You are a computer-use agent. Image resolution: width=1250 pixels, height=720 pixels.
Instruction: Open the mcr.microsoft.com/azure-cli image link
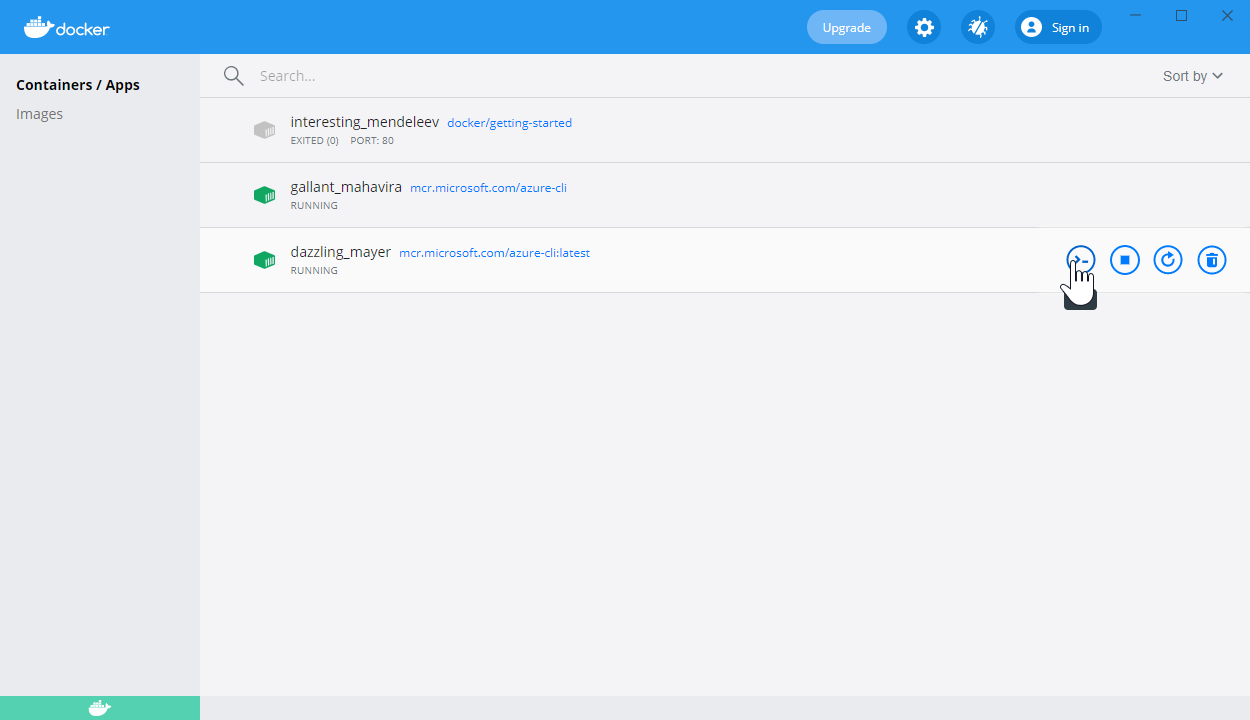pos(488,188)
